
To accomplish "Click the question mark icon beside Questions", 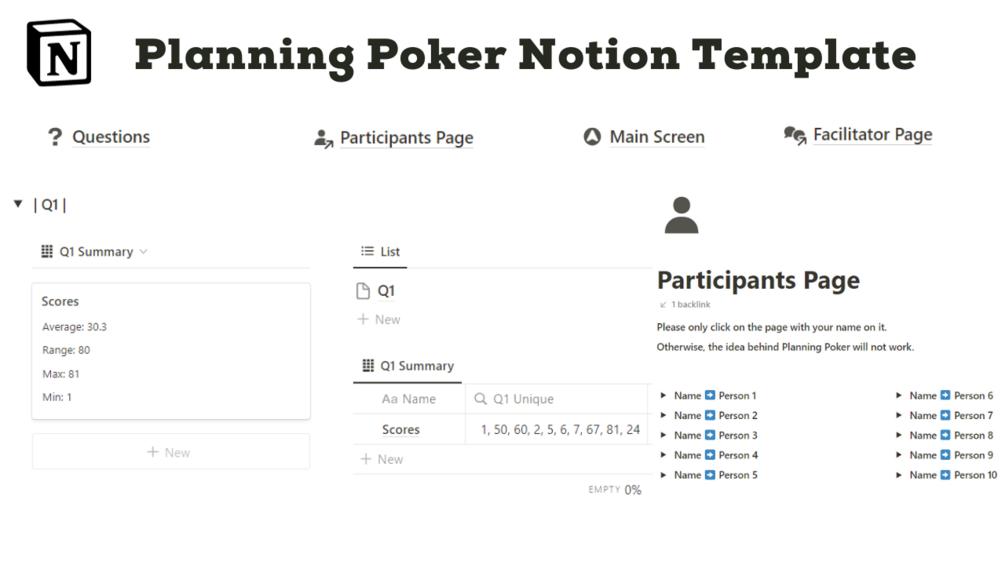I will click(55, 137).
